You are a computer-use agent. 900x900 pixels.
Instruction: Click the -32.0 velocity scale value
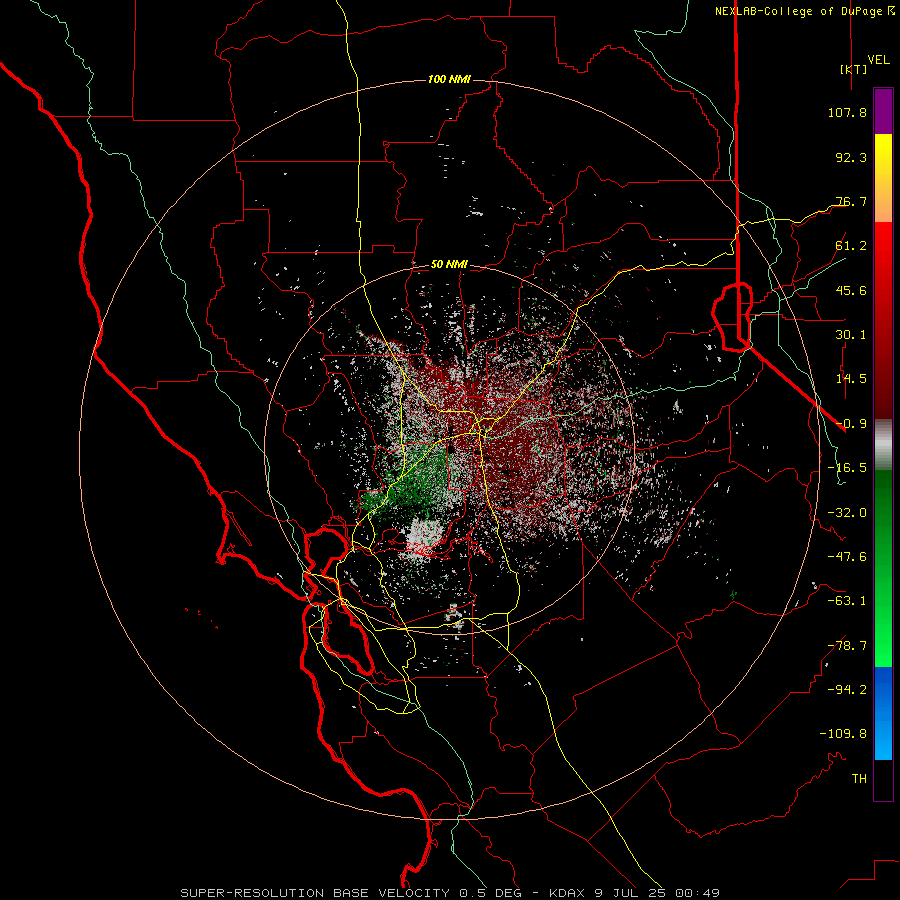847,513
